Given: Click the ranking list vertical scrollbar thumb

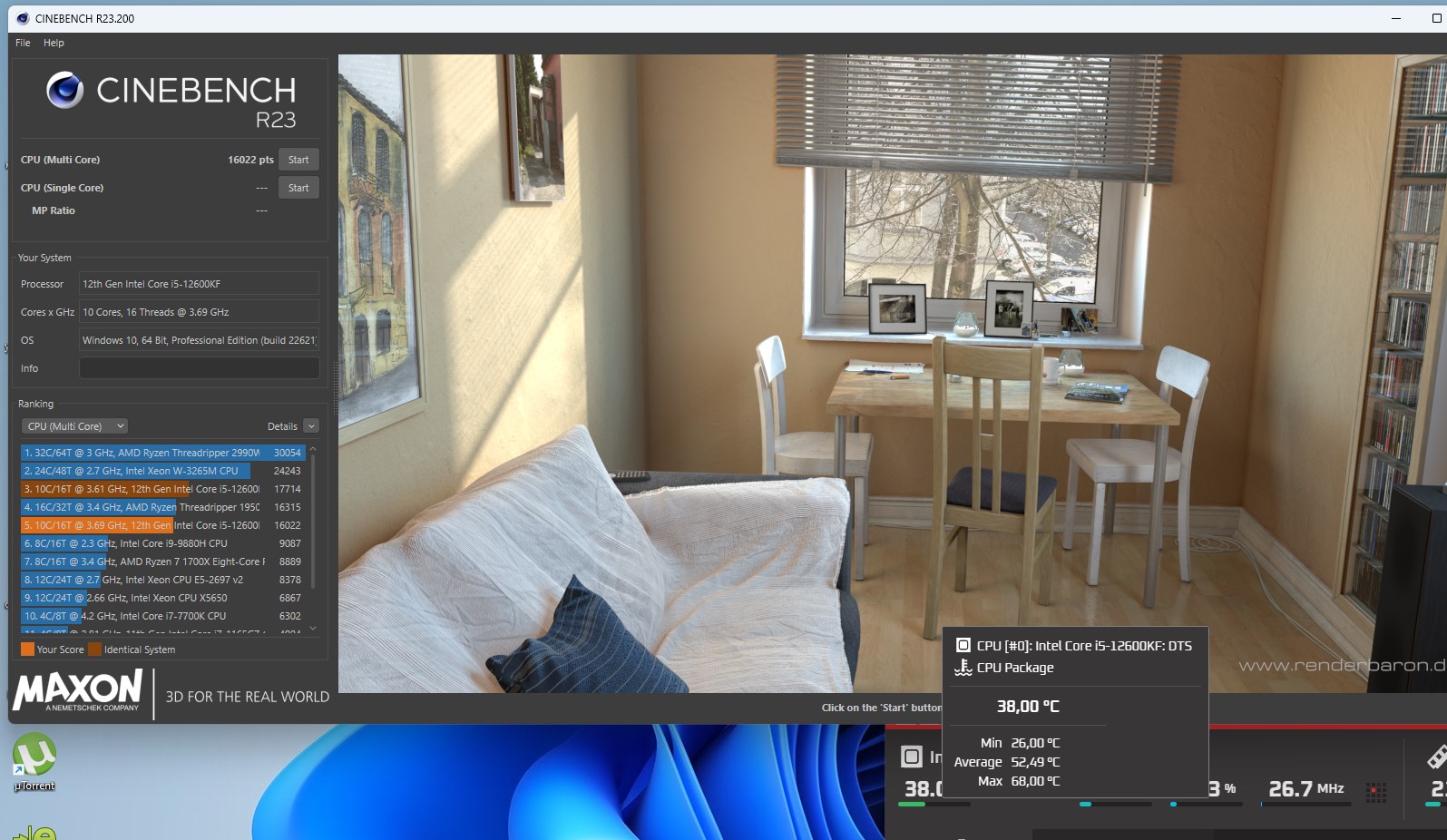Looking at the screenshot, I should click(313, 521).
